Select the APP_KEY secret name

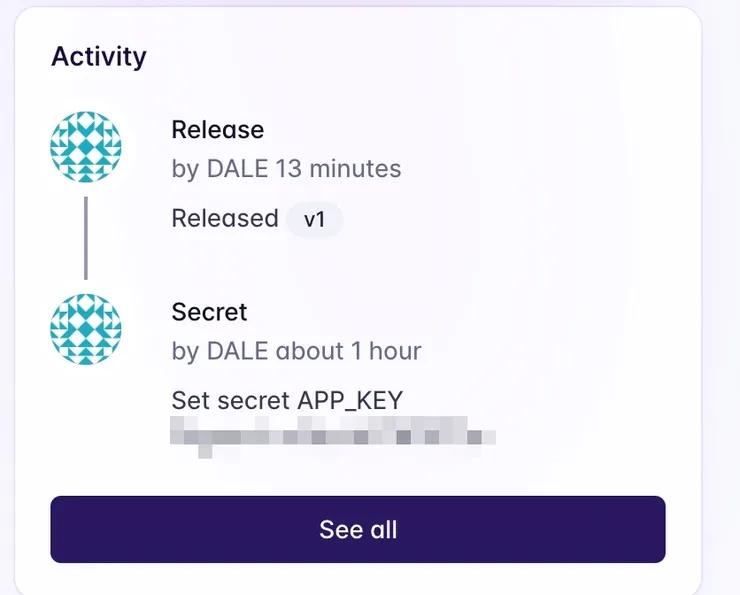[350, 401]
